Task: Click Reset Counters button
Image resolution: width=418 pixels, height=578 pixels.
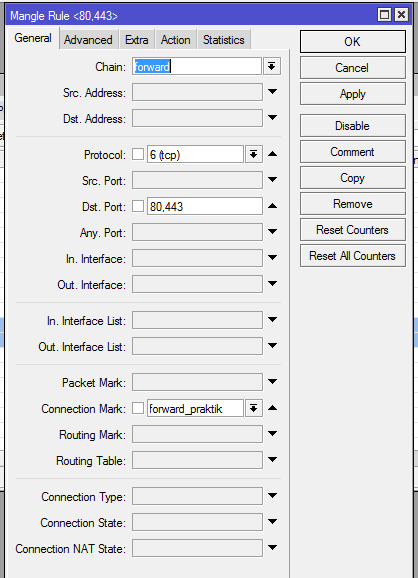Action: [x=353, y=230]
